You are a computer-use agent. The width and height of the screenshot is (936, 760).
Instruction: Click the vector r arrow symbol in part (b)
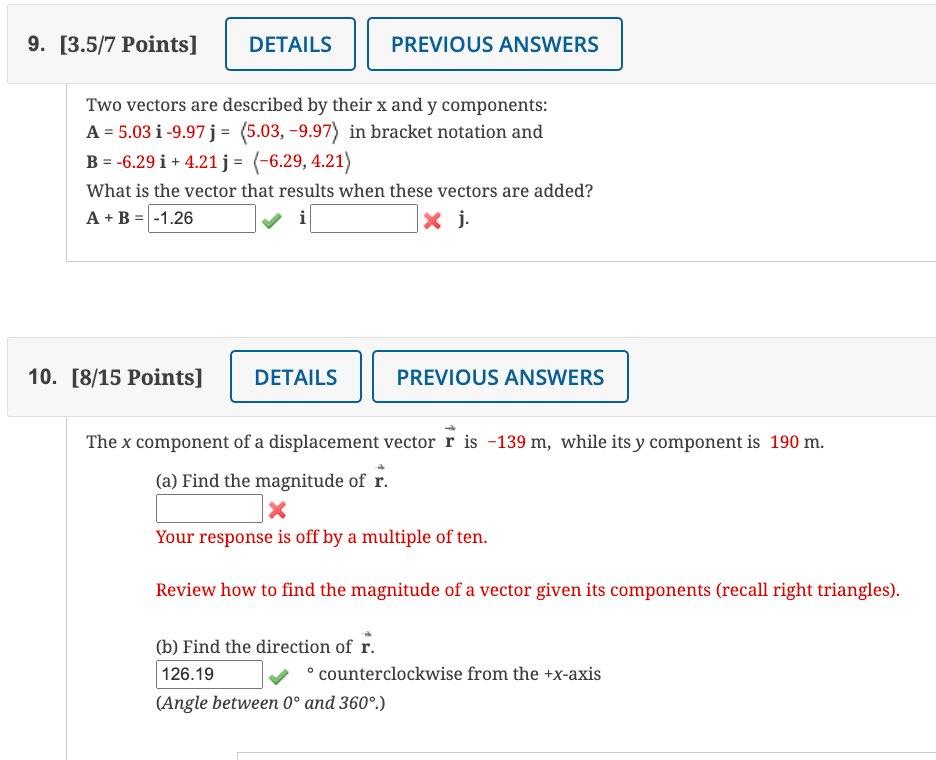click(366, 638)
